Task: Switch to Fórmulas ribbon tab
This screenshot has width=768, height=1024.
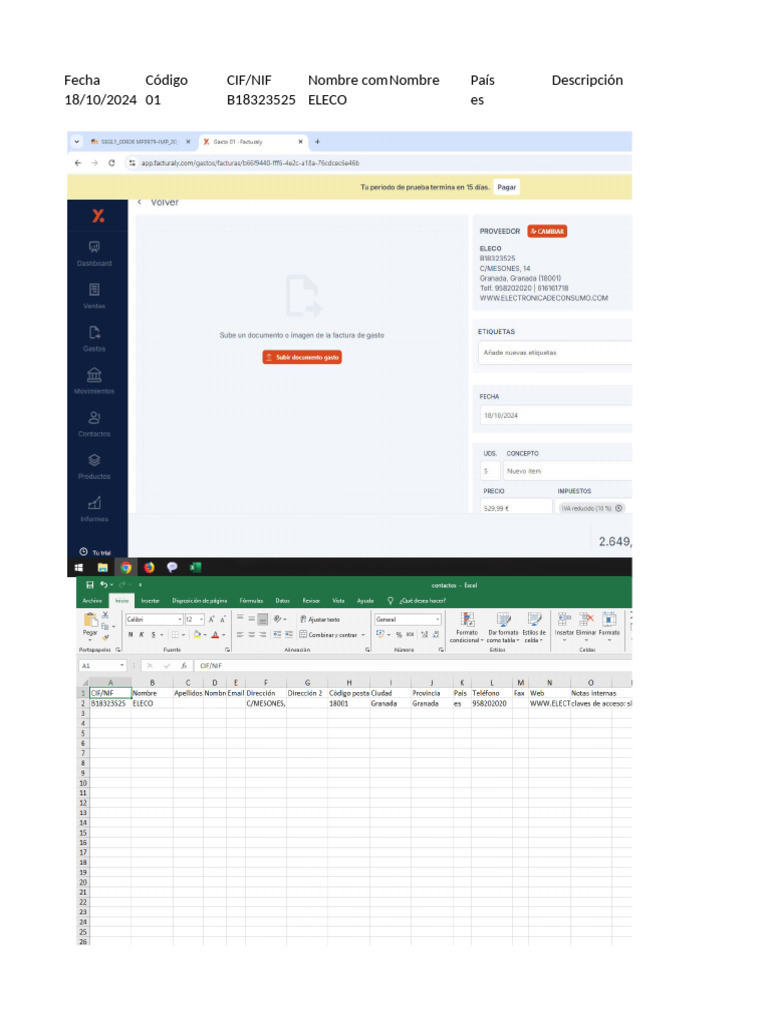Action: (x=251, y=601)
